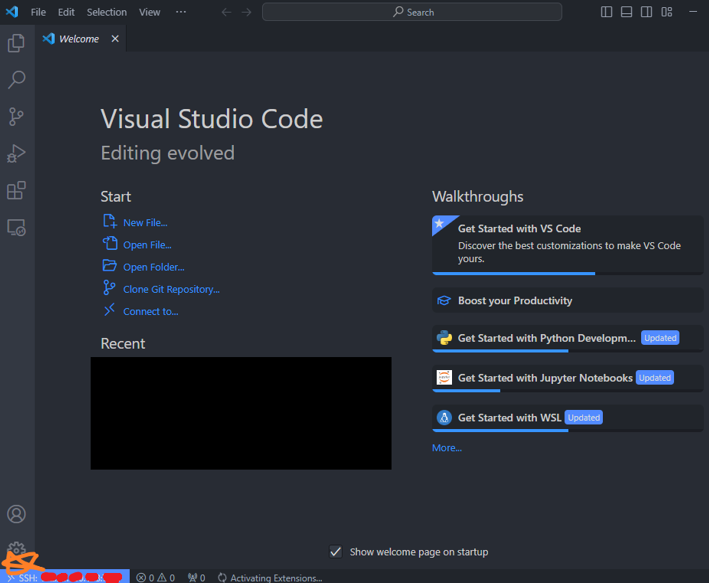The width and height of the screenshot is (709, 583).
Task: Uncheck Show welcome page on startup
Action: [336, 552]
